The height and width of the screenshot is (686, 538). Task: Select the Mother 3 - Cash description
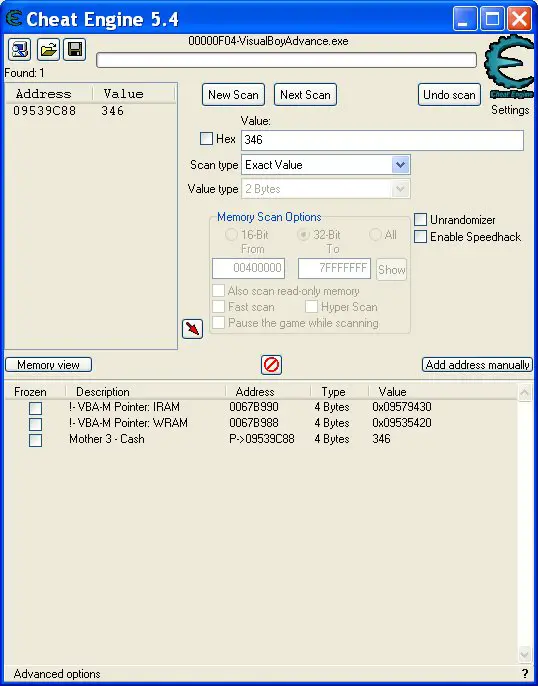point(107,439)
